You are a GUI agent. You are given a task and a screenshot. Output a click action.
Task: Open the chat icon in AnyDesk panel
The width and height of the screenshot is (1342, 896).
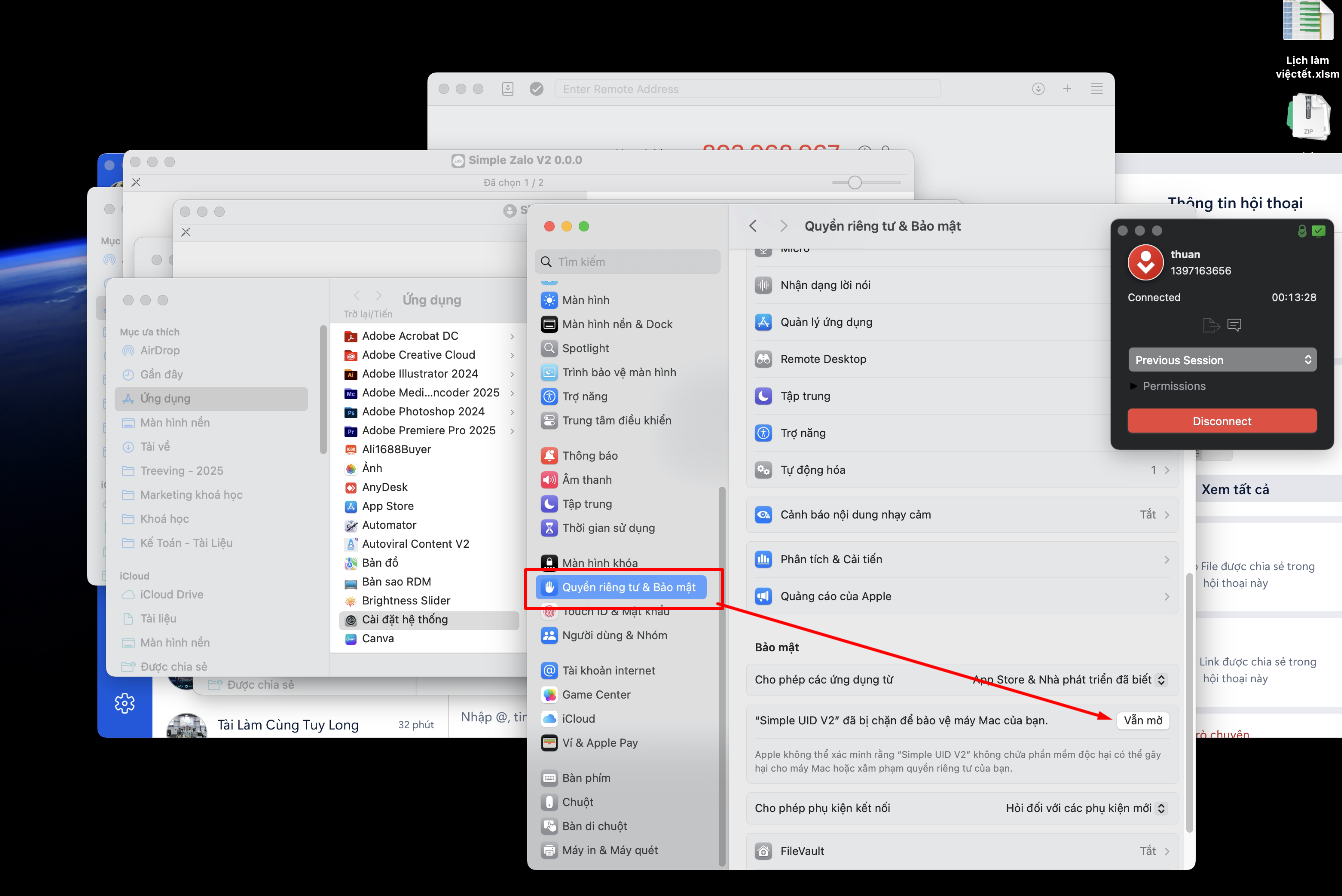pyautogui.click(x=1234, y=325)
